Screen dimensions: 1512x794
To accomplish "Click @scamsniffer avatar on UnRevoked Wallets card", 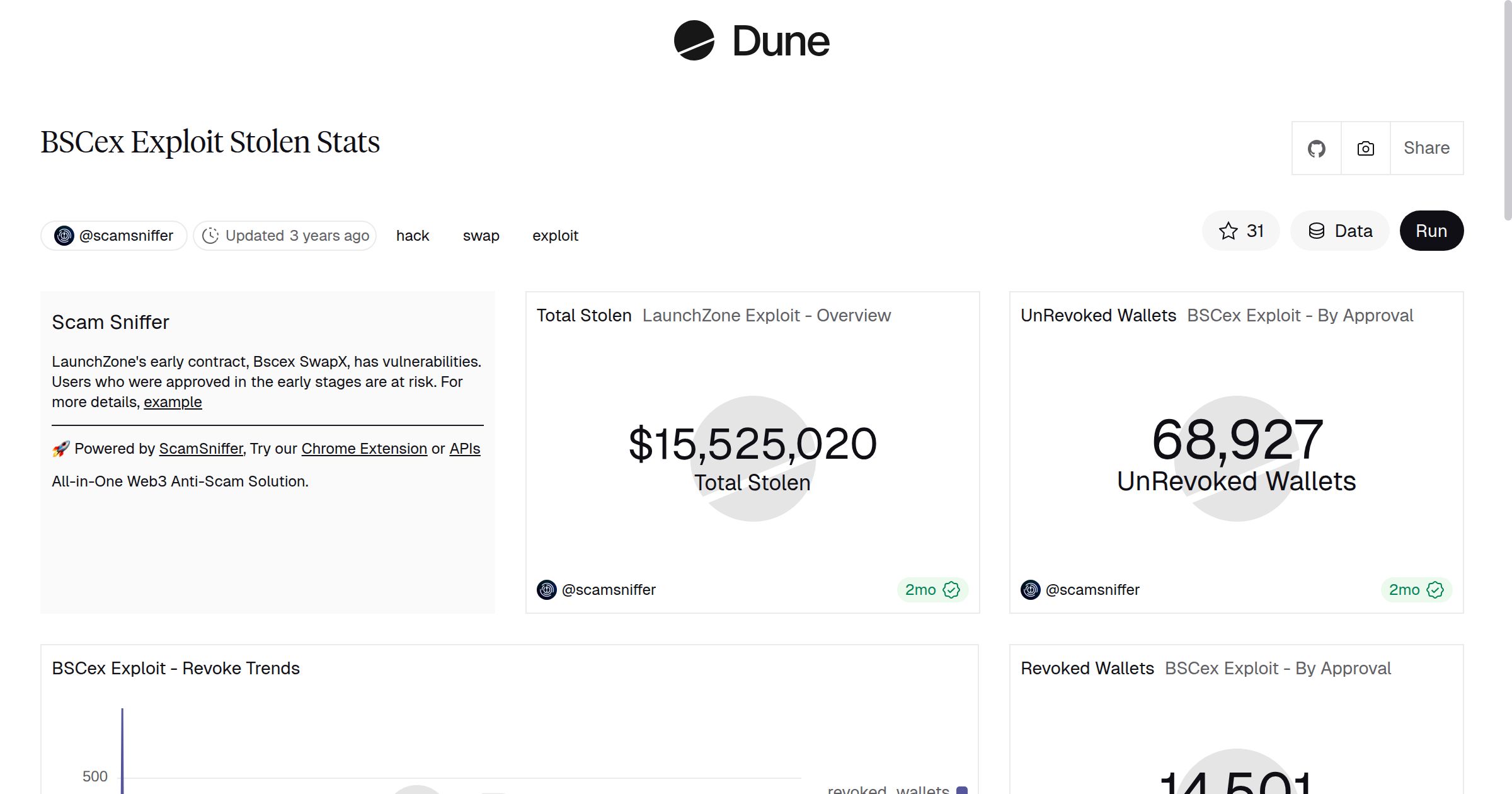I will tap(1030, 590).
